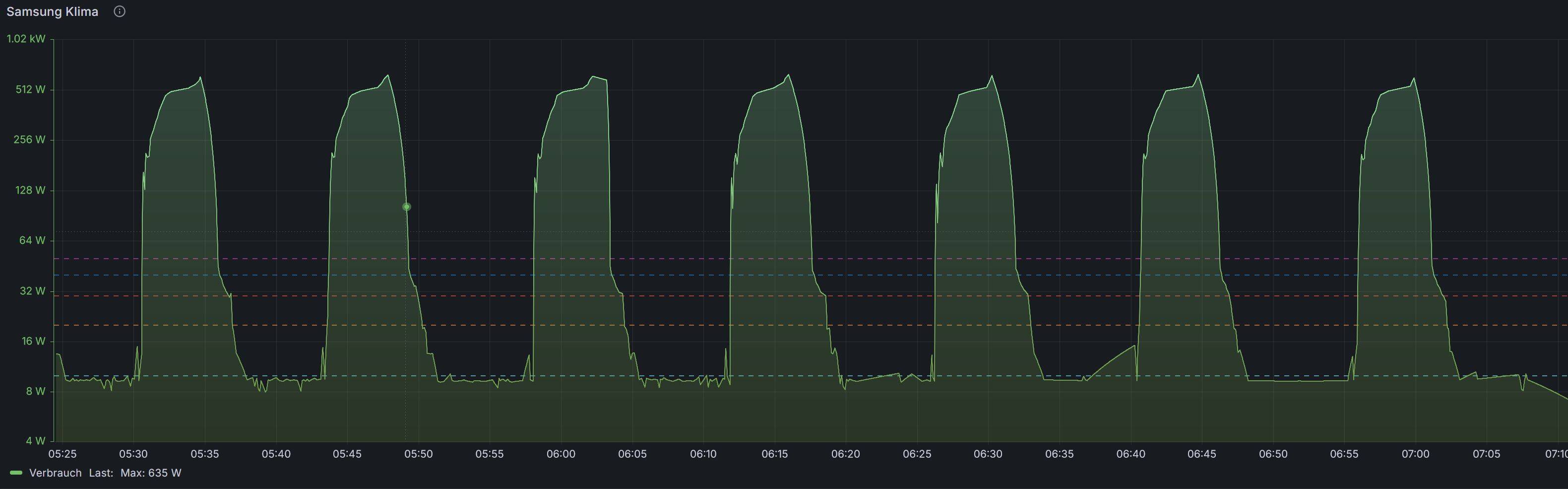Click the 06:10 time axis label
Viewport: 1568px width, 489px height.
(x=704, y=454)
